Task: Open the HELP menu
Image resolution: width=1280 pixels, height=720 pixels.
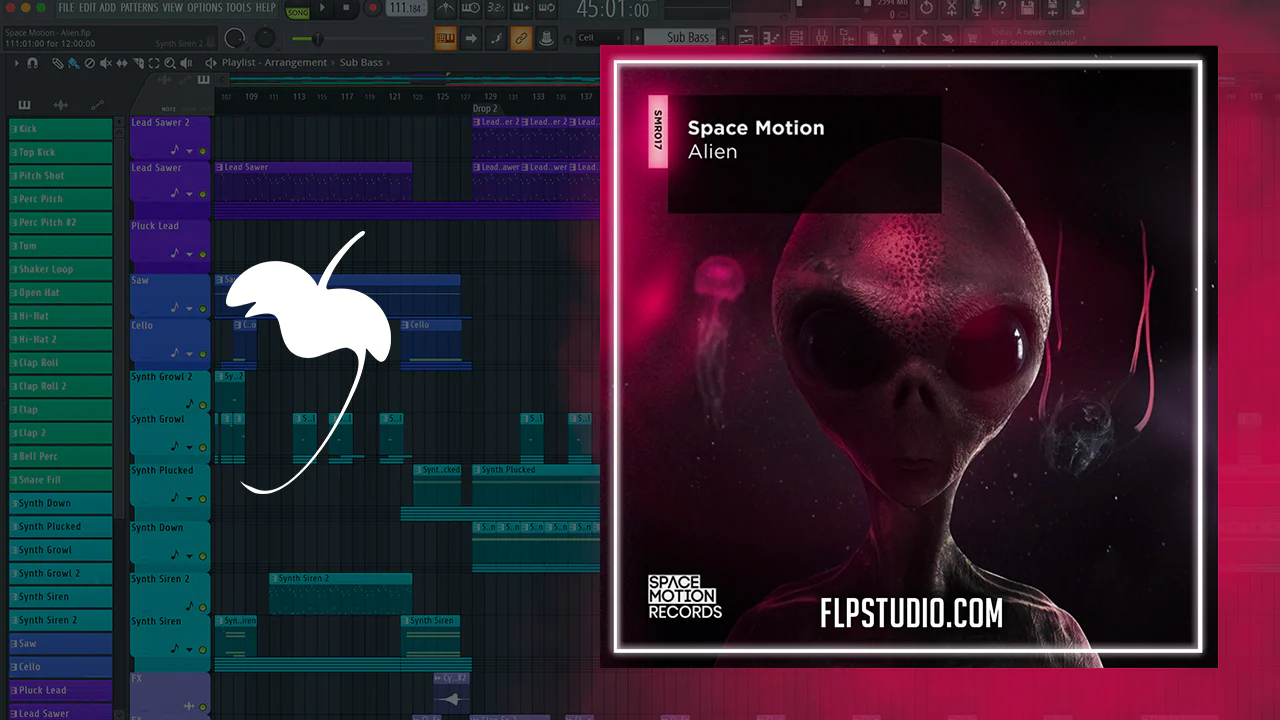Action: coord(265,7)
